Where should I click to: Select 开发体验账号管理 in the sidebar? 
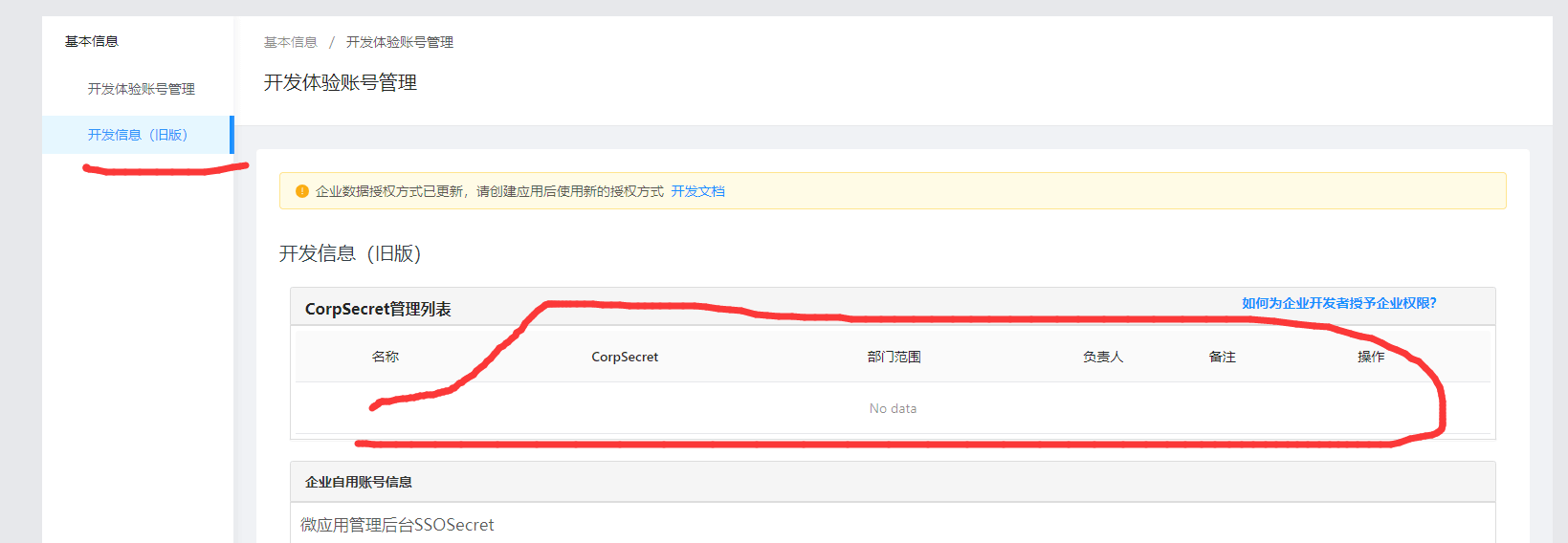141,89
